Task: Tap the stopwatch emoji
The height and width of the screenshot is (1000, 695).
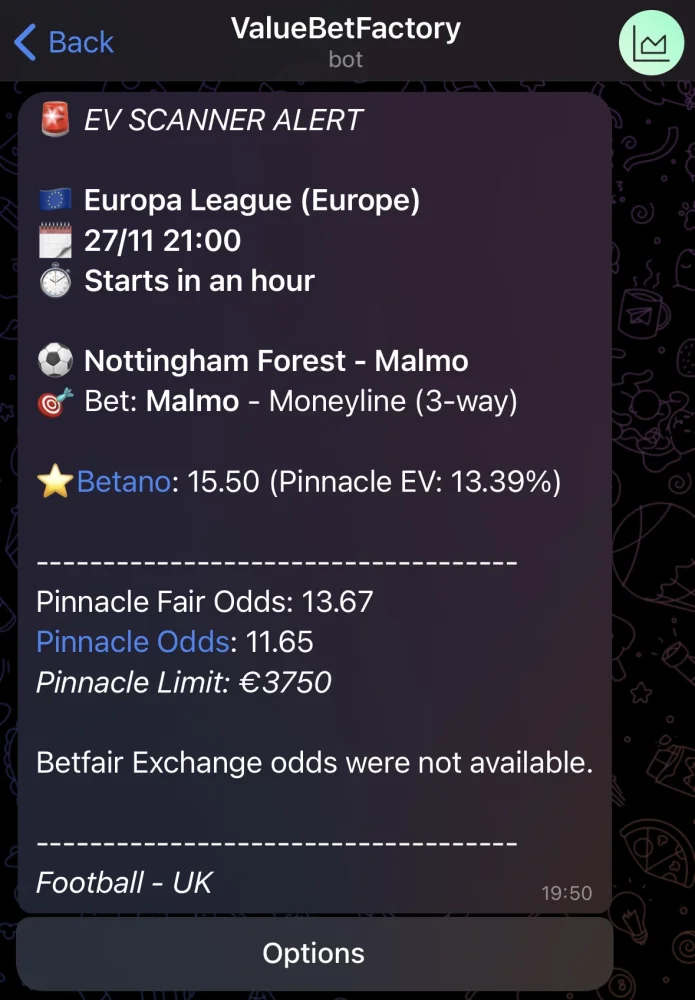Action: [55, 281]
